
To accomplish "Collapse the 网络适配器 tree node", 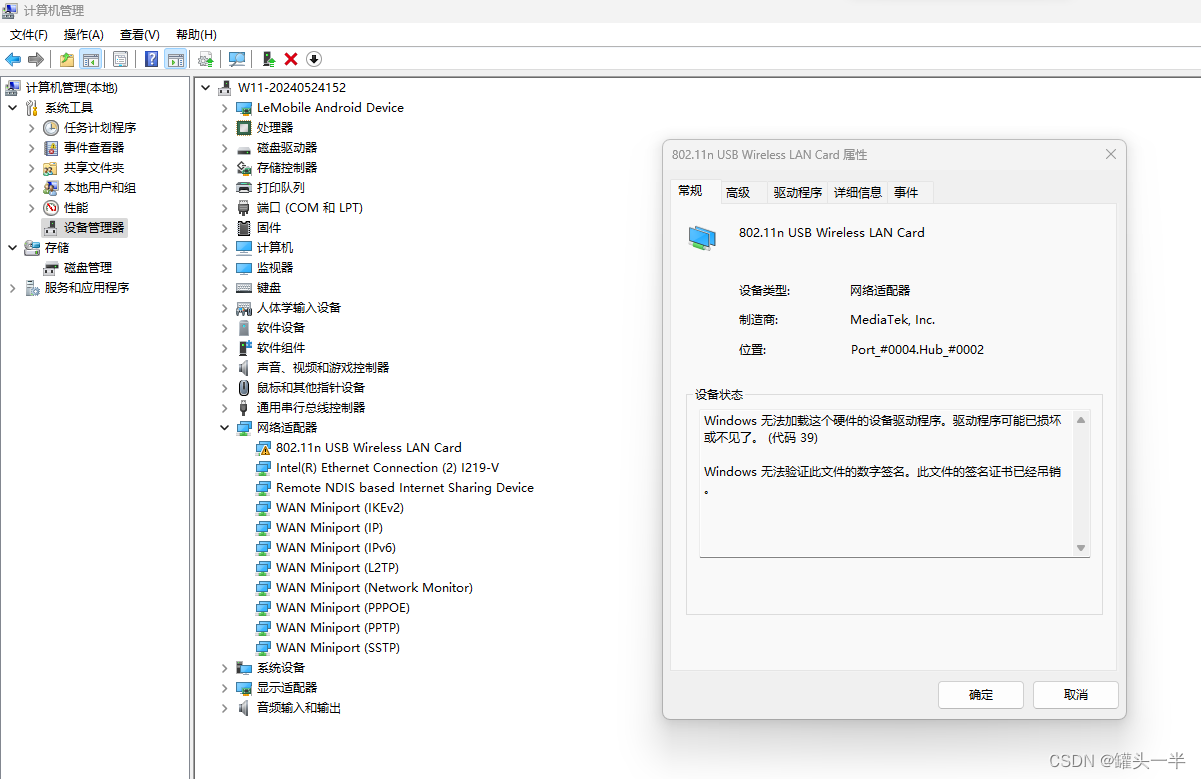I will click(x=225, y=427).
